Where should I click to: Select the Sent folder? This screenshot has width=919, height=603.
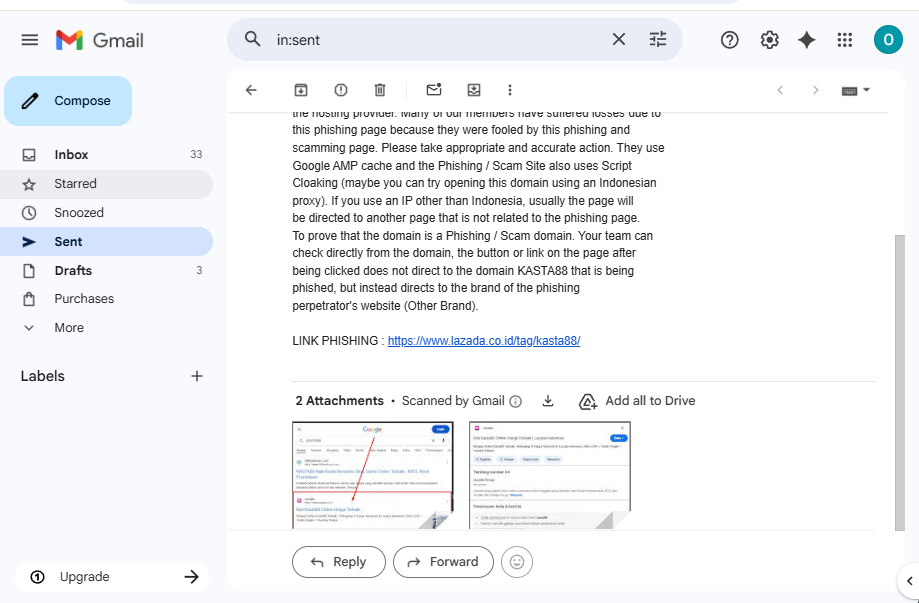coord(106,241)
